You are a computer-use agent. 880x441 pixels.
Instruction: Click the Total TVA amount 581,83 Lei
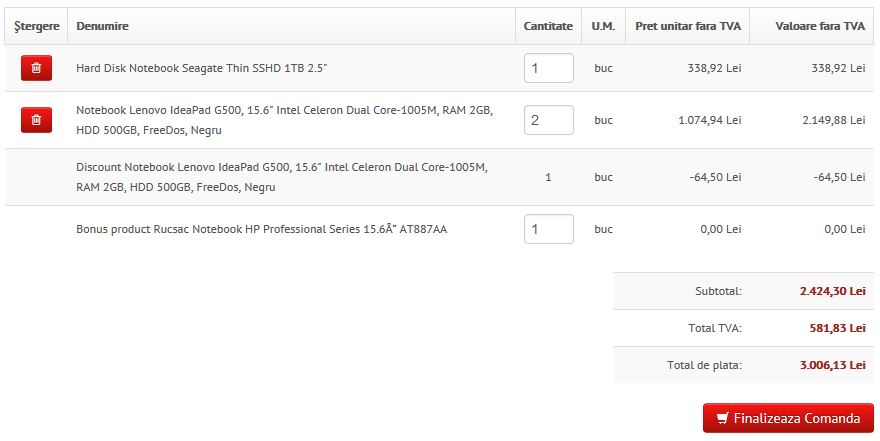tap(837, 328)
